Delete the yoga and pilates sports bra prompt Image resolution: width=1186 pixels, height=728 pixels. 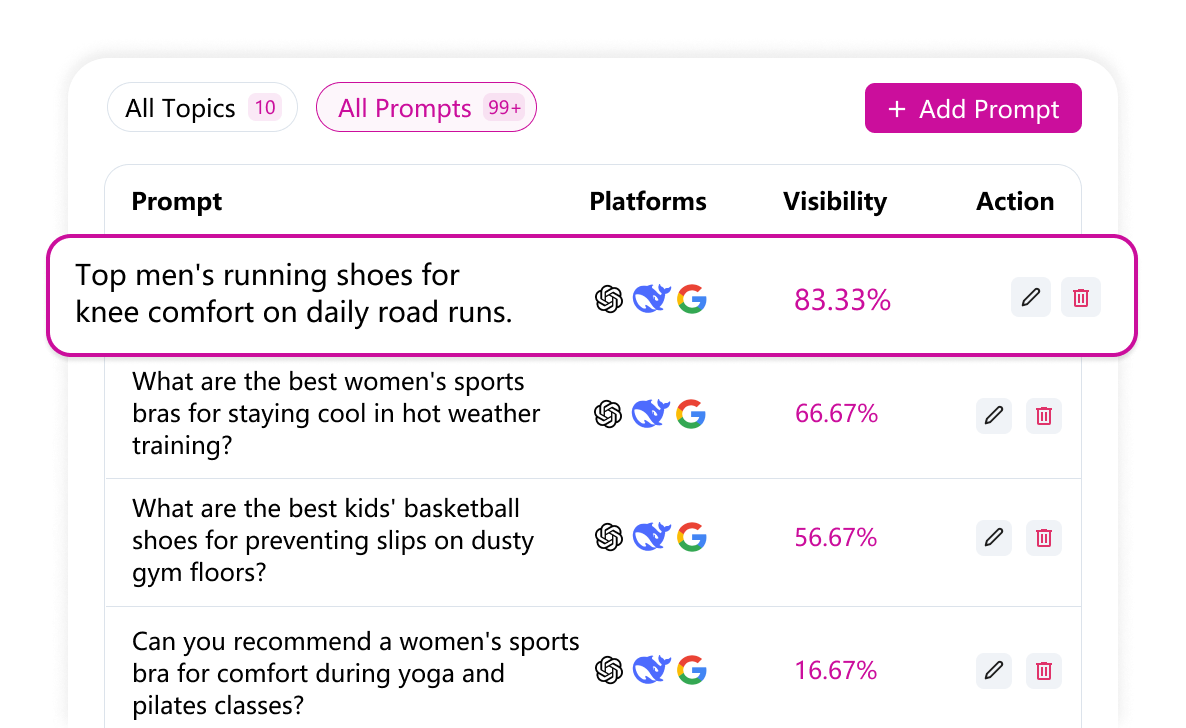pyautogui.click(x=1044, y=670)
